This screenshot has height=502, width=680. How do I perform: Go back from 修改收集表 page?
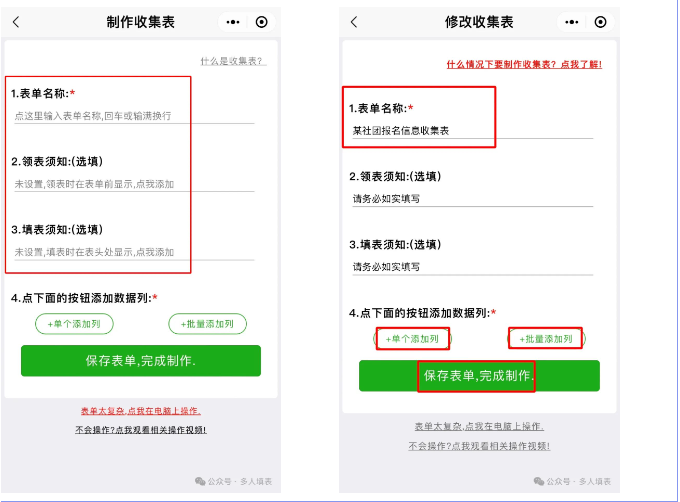[354, 22]
